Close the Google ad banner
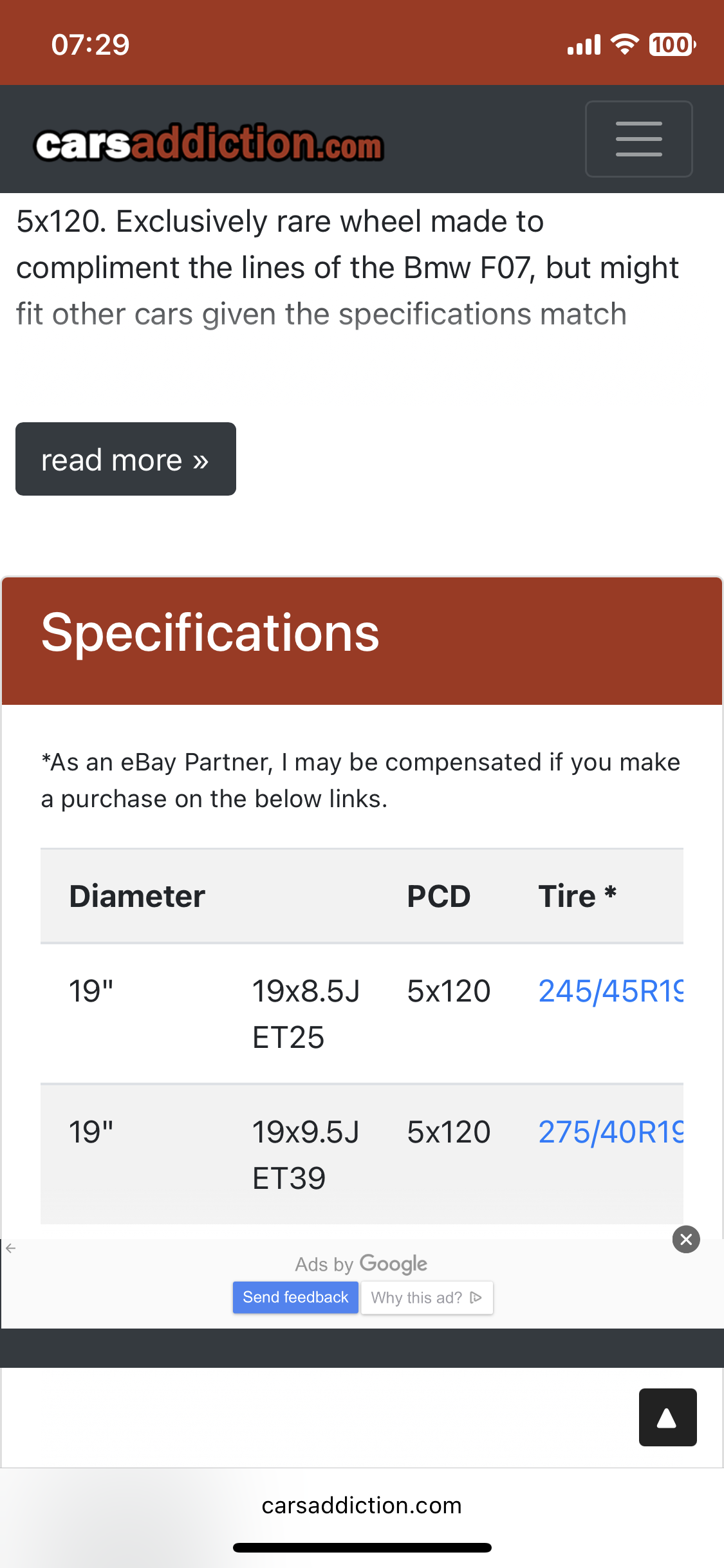This screenshot has width=724, height=1568. click(x=686, y=1239)
